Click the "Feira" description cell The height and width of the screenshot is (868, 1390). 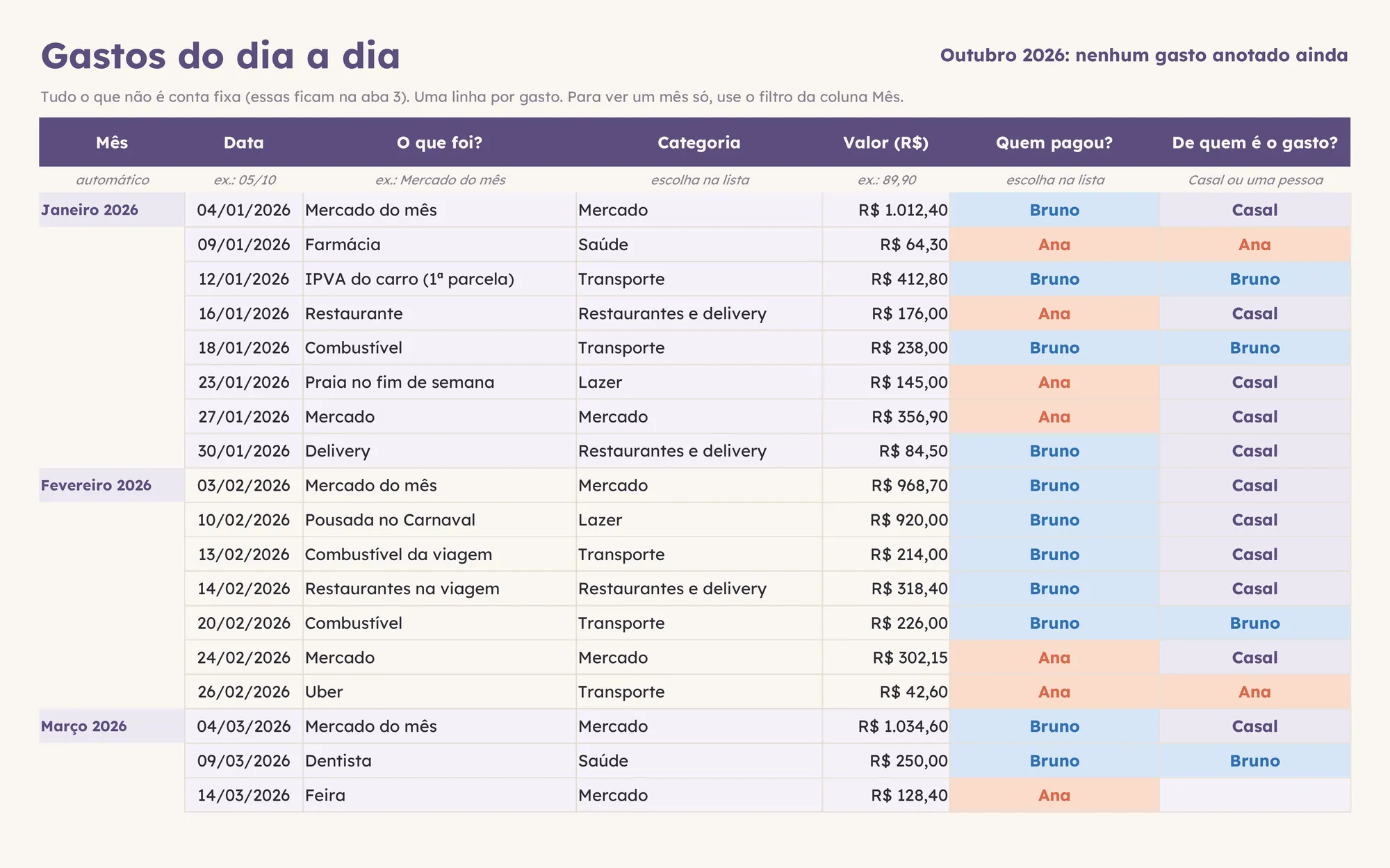[439, 795]
